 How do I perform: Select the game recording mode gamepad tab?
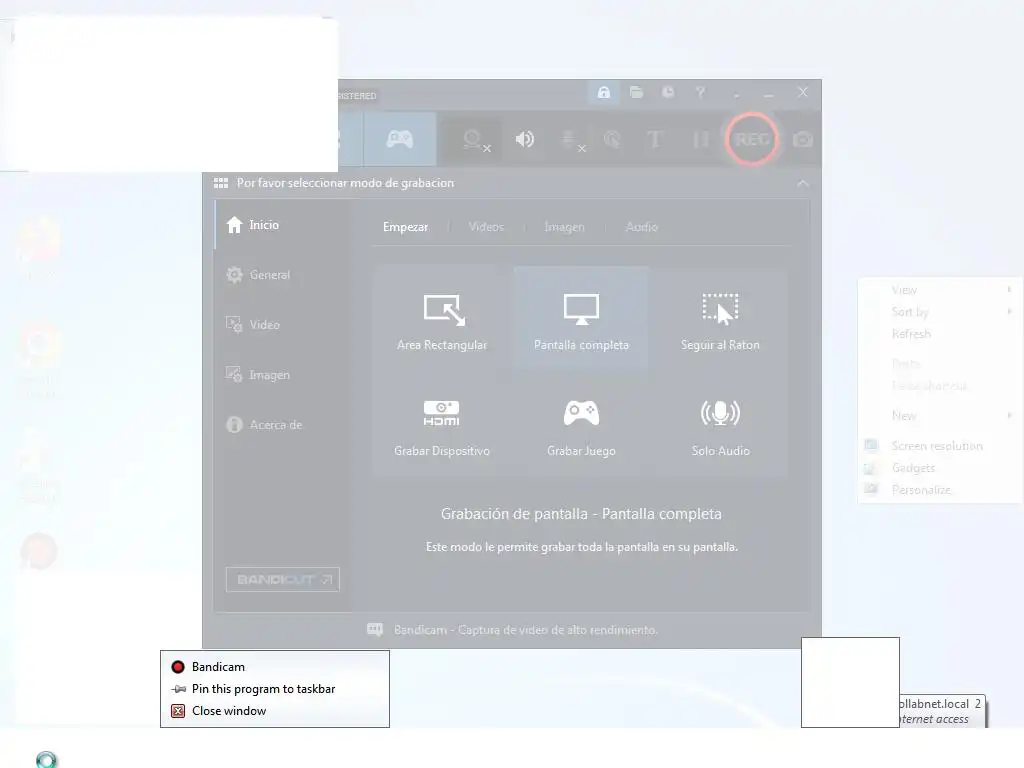click(x=400, y=138)
